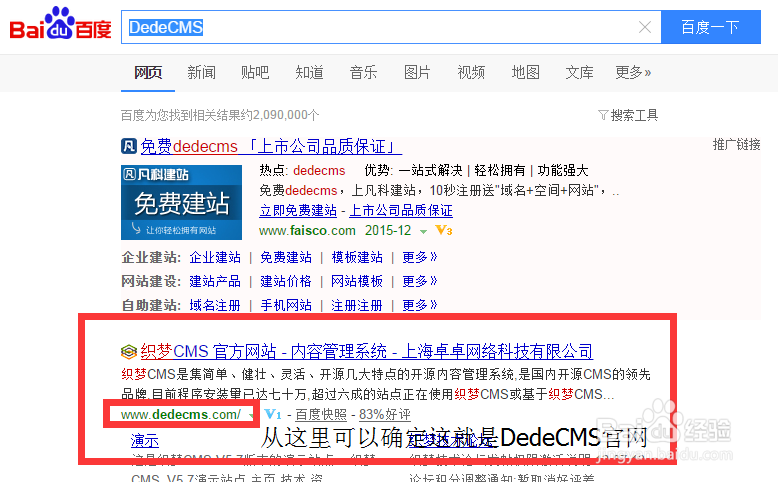The height and width of the screenshot is (482, 778).
Task: Open the 免费dedecms ad result title
Action: click(271, 146)
